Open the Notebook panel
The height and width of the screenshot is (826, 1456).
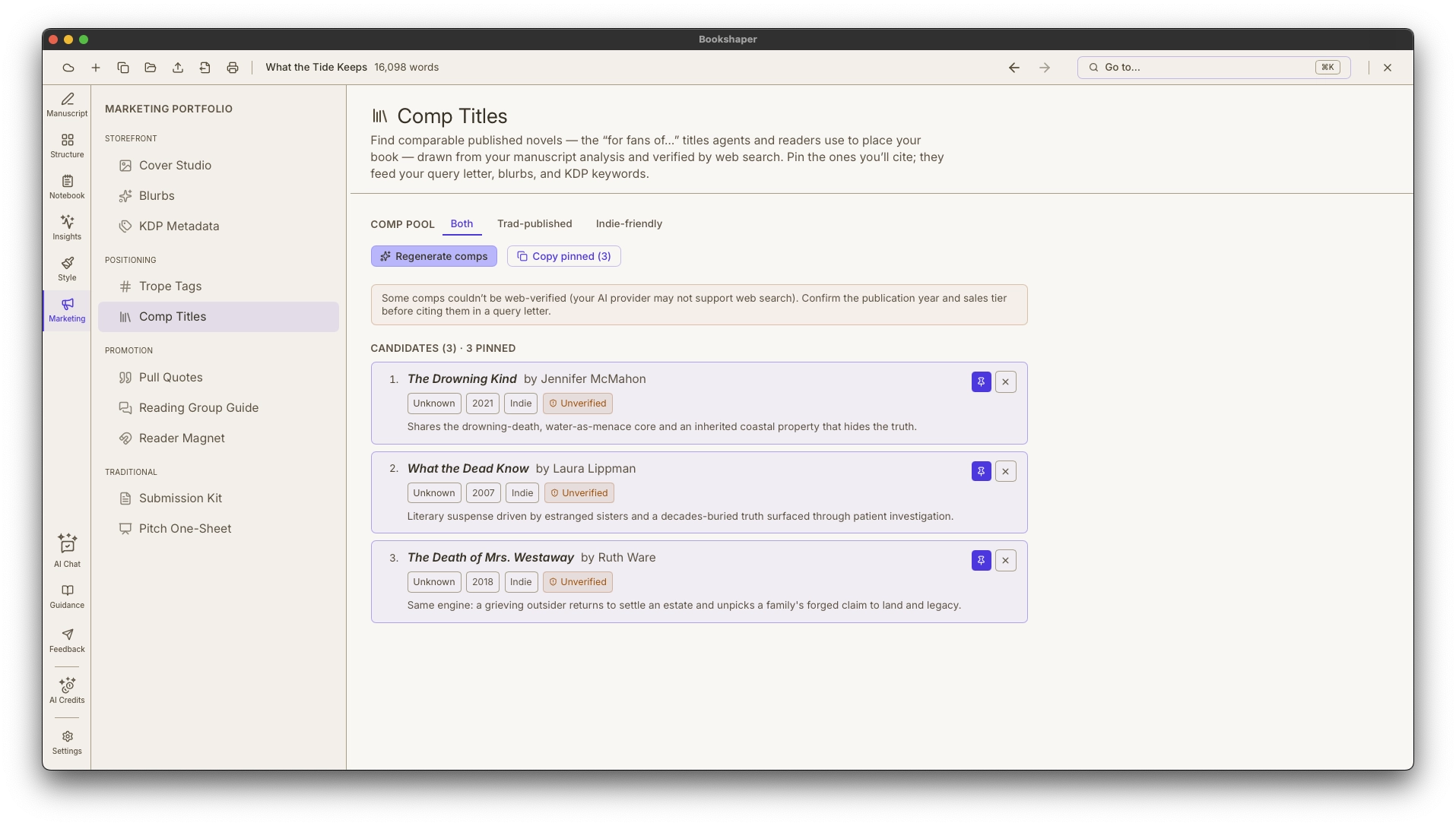click(67, 187)
